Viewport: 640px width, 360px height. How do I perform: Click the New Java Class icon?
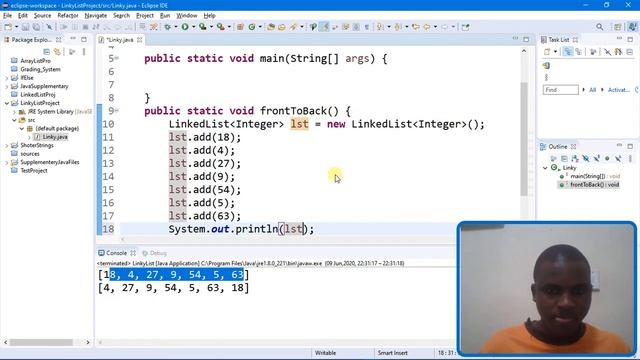tap(252, 27)
